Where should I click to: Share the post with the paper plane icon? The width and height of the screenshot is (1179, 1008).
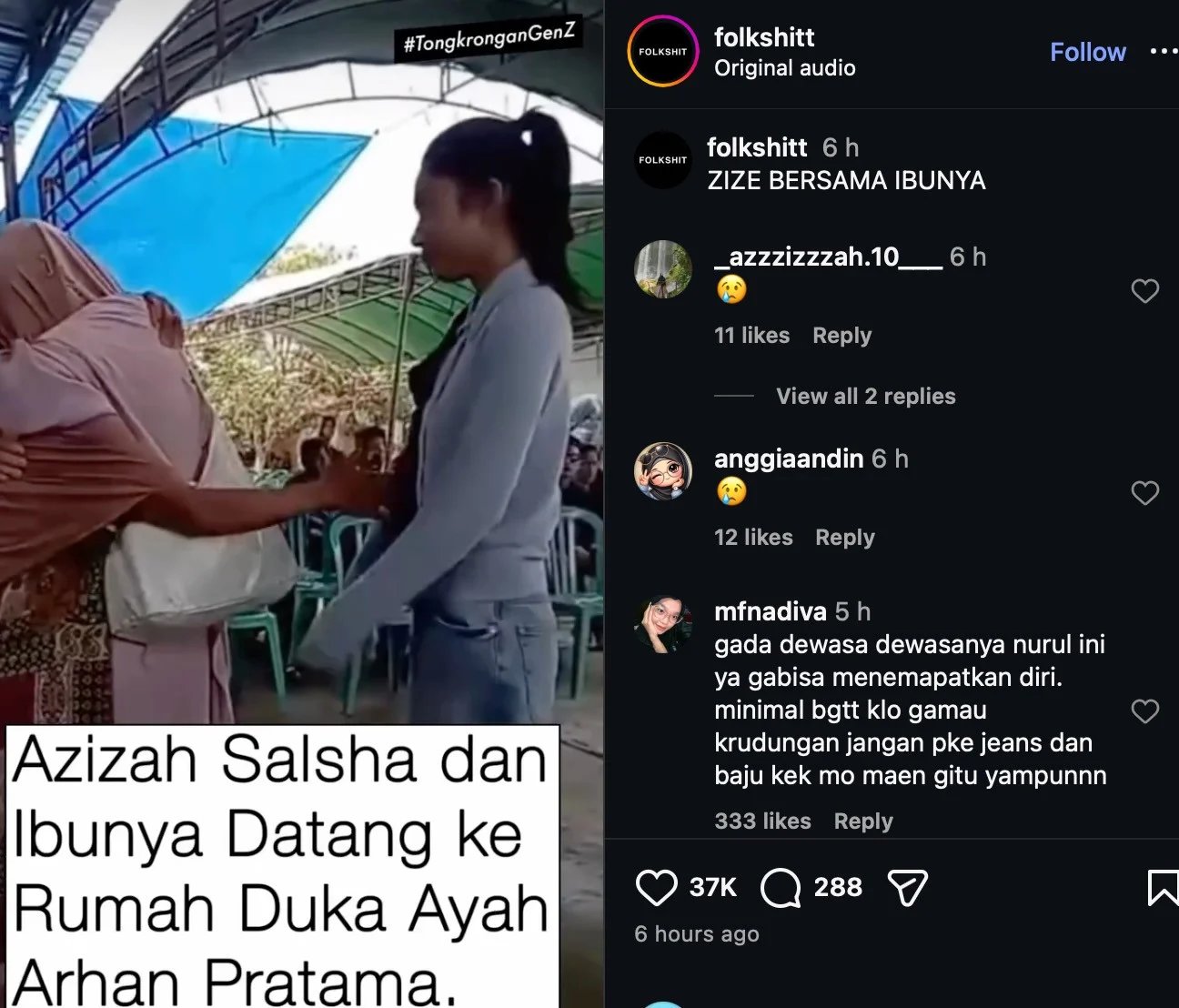tap(907, 888)
